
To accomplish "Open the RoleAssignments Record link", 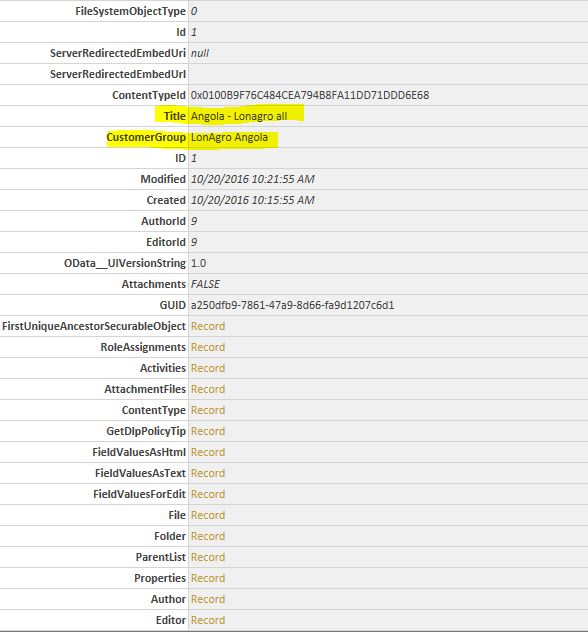I will [x=208, y=347].
